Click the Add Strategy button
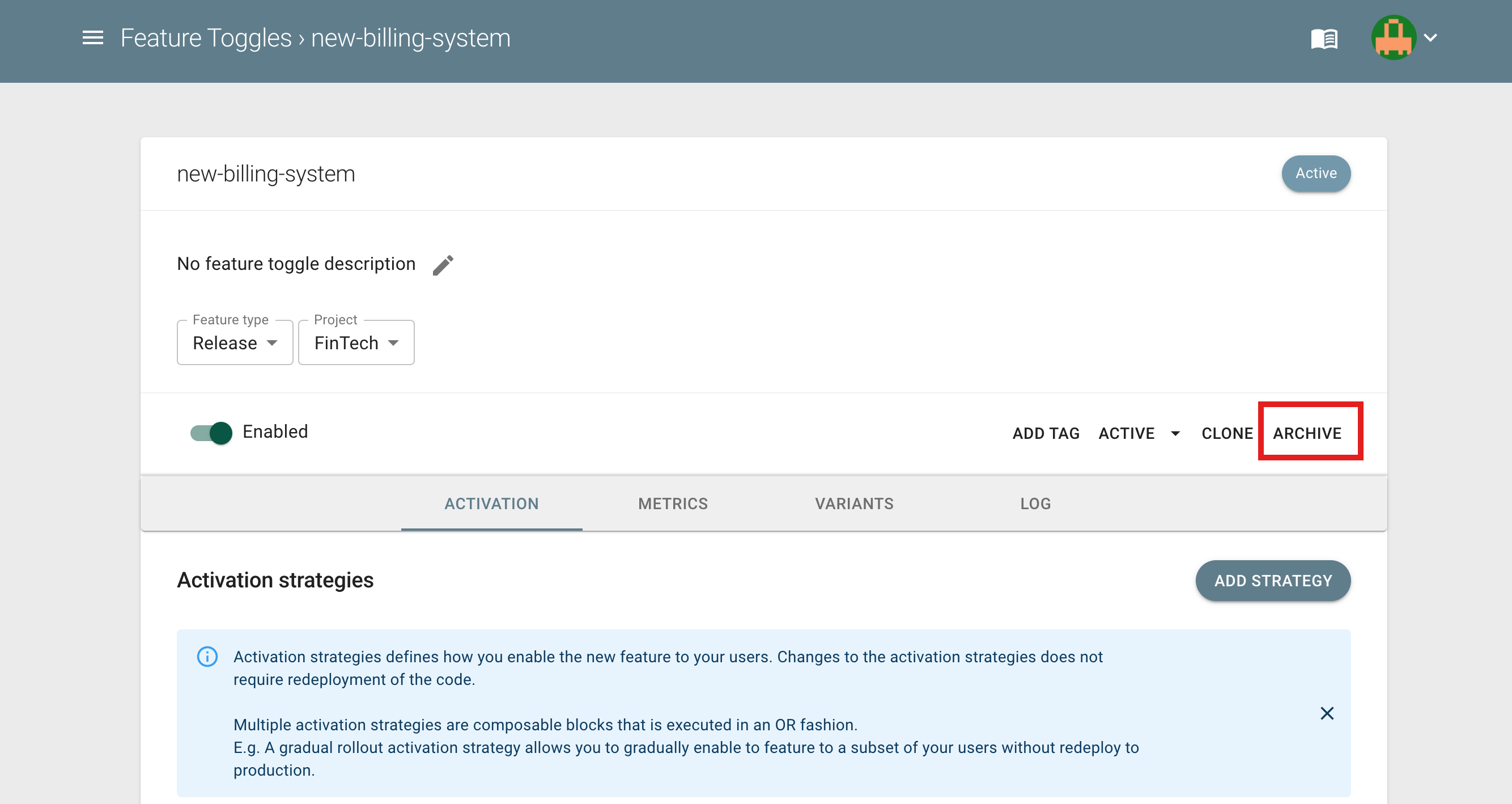 point(1273,581)
